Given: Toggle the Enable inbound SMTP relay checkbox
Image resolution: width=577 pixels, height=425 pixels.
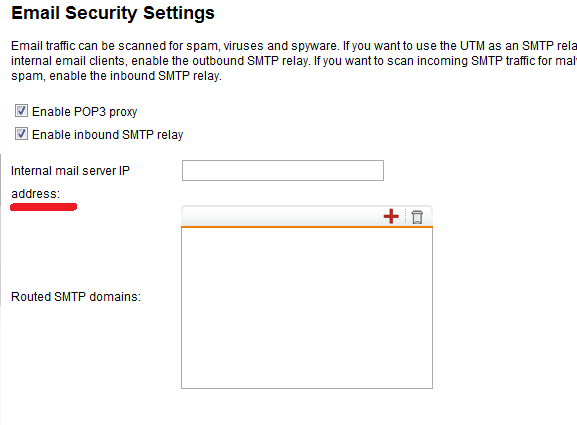Looking at the screenshot, I should click(21, 134).
